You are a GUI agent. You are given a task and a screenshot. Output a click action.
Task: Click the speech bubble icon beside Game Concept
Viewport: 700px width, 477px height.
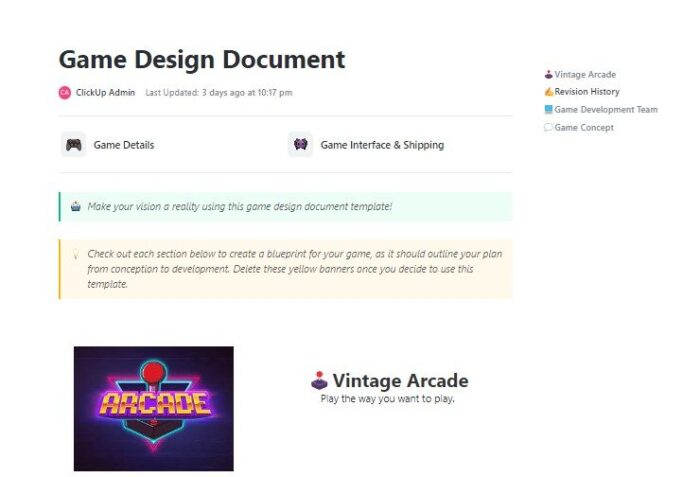pyautogui.click(x=549, y=127)
